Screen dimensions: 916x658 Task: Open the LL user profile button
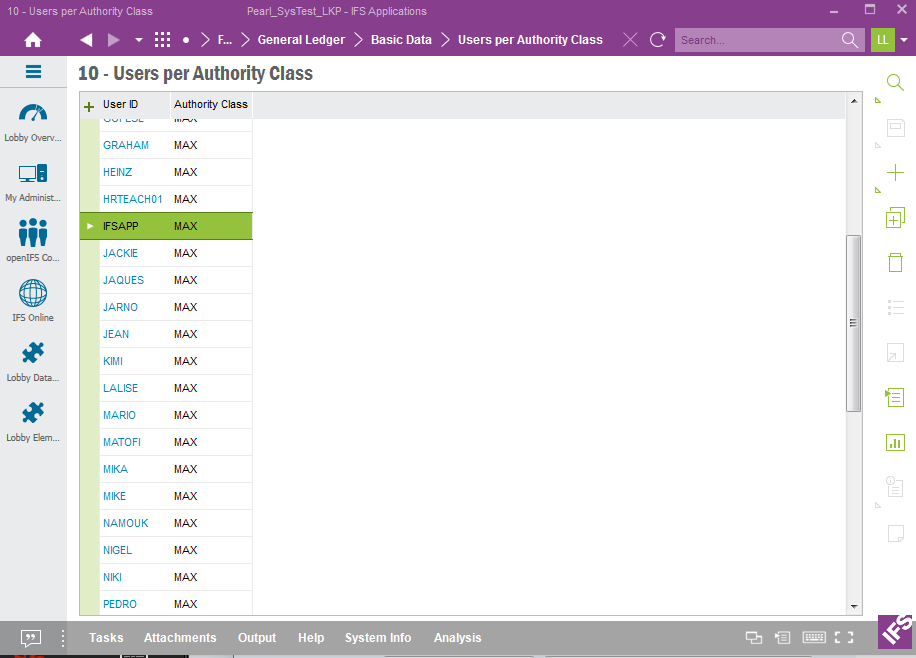[882, 40]
